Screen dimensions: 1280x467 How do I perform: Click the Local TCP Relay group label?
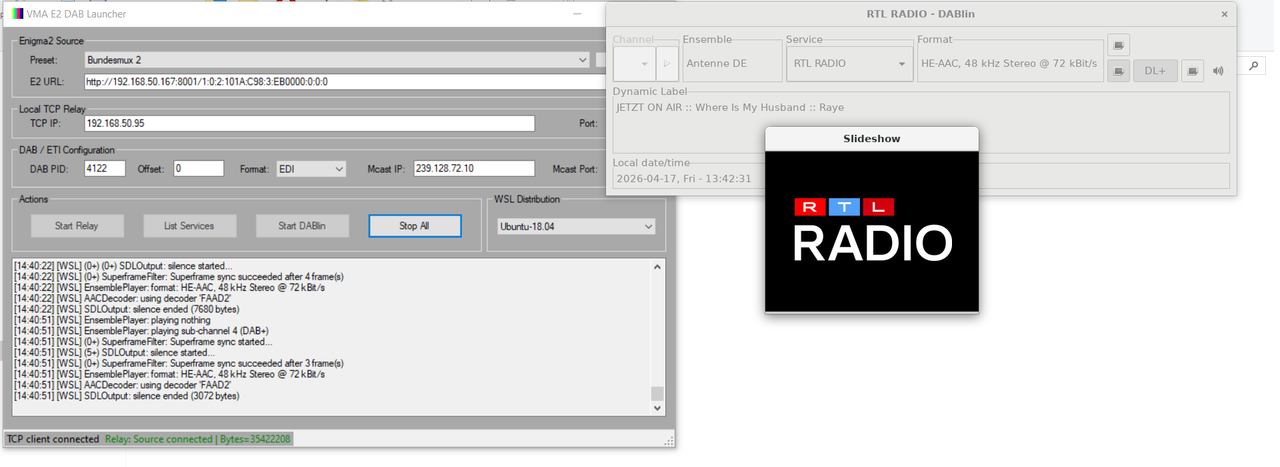[x=53, y=108]
